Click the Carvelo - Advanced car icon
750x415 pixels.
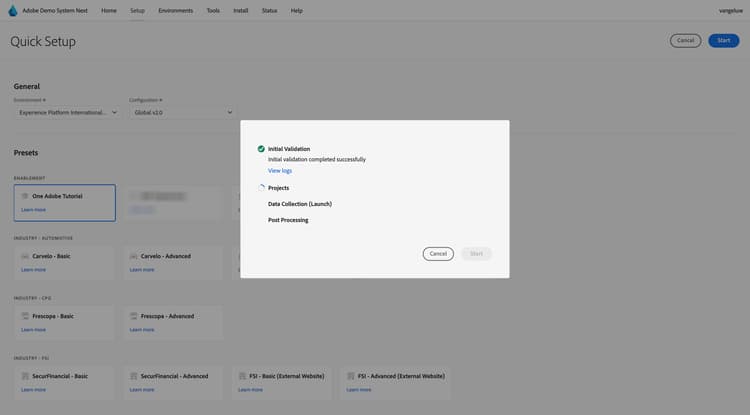133,256
